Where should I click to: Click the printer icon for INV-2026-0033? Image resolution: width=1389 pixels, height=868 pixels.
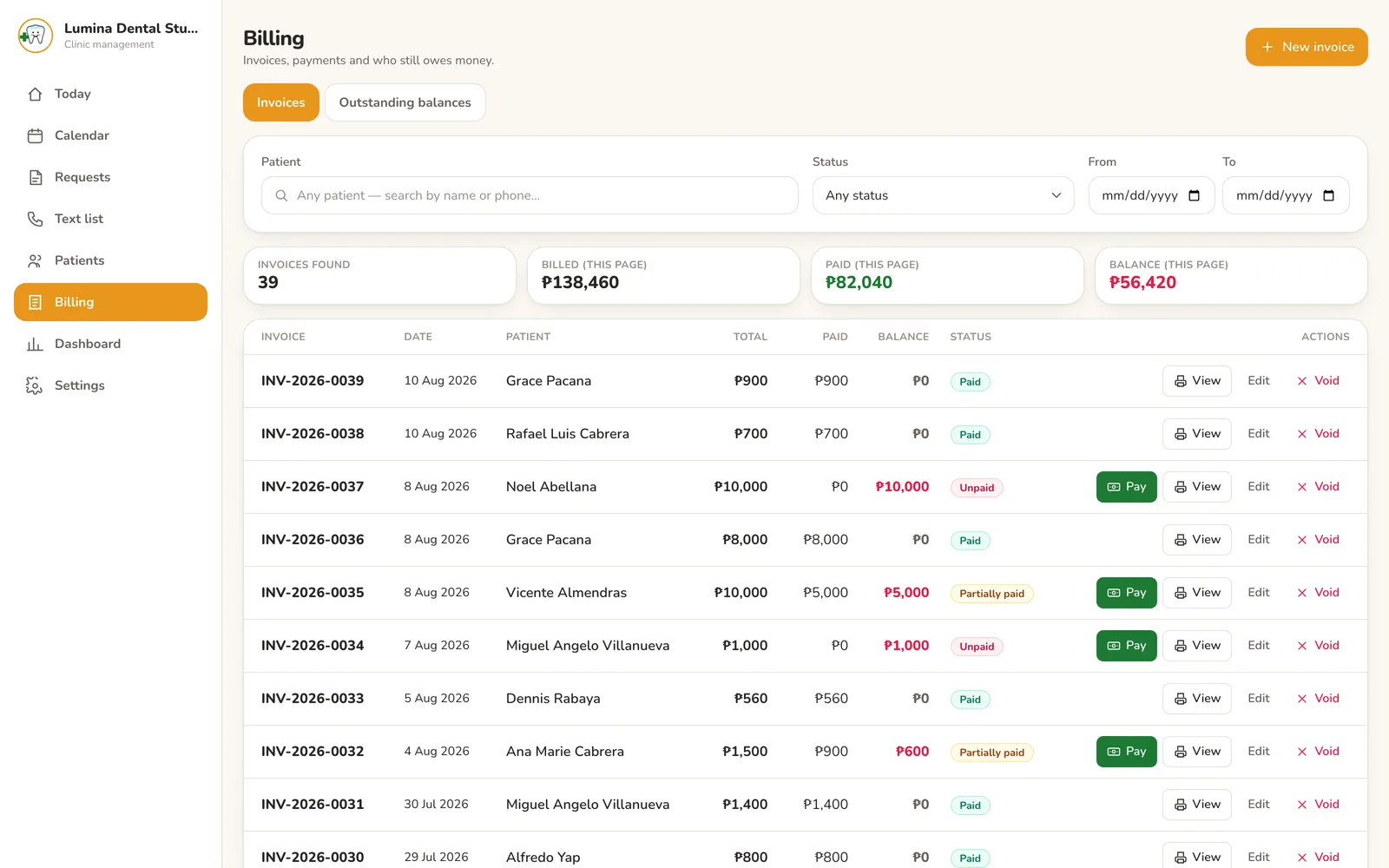point(1181,699)
